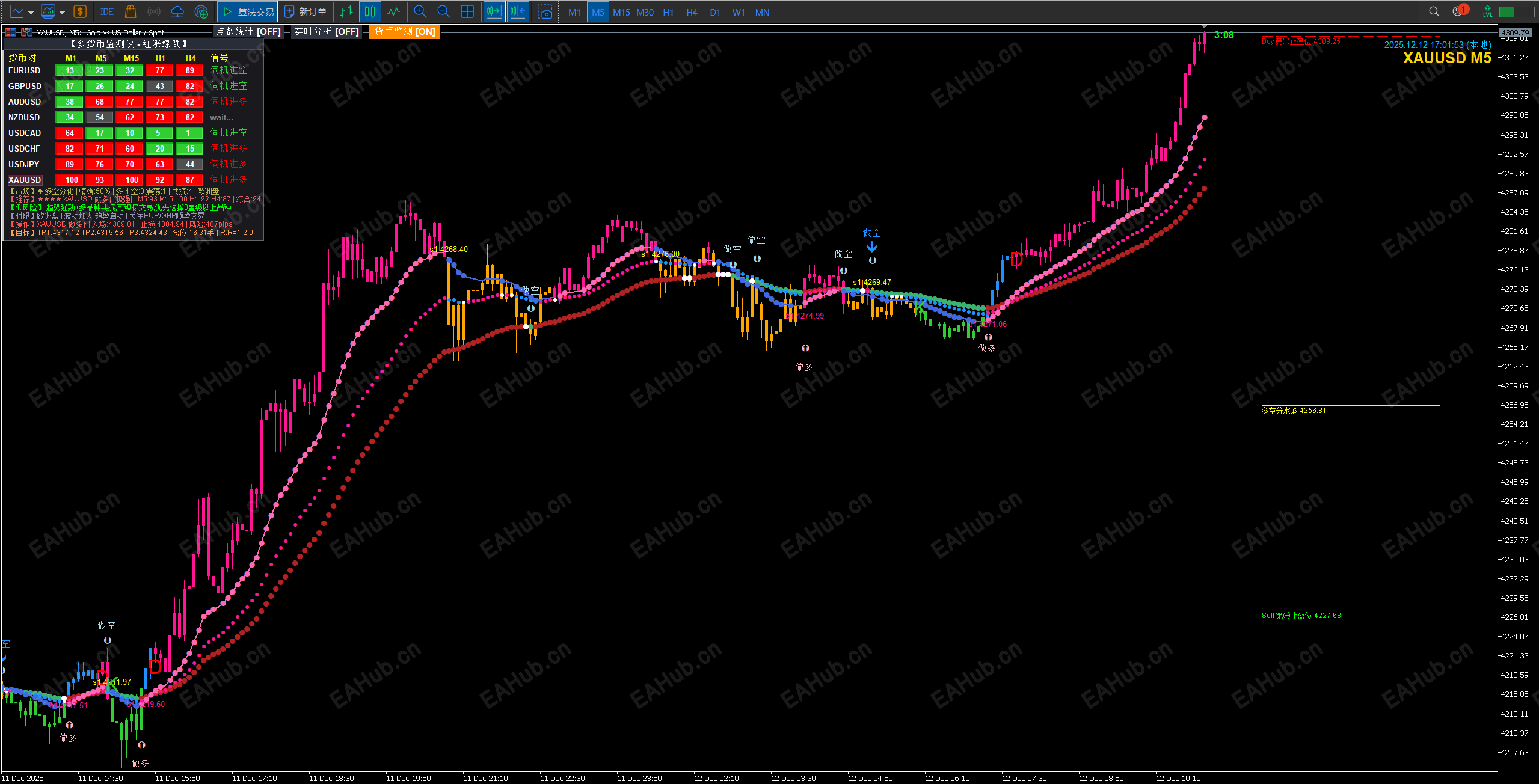Select the D1 timeframe tab
The height and width of the screenshot is (784, 1539).
point(714,12)
